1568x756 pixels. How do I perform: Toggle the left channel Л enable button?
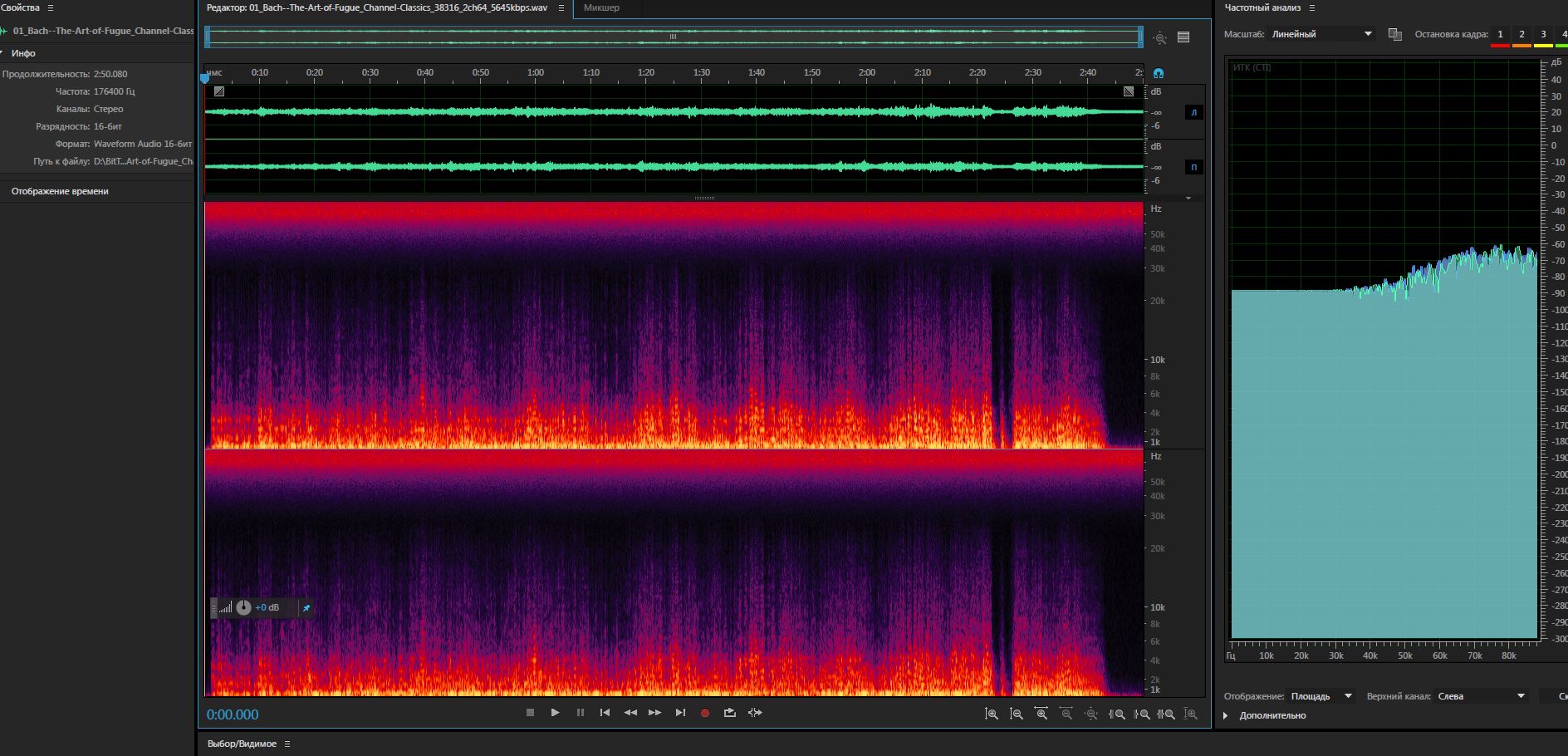click(1193, 112)
